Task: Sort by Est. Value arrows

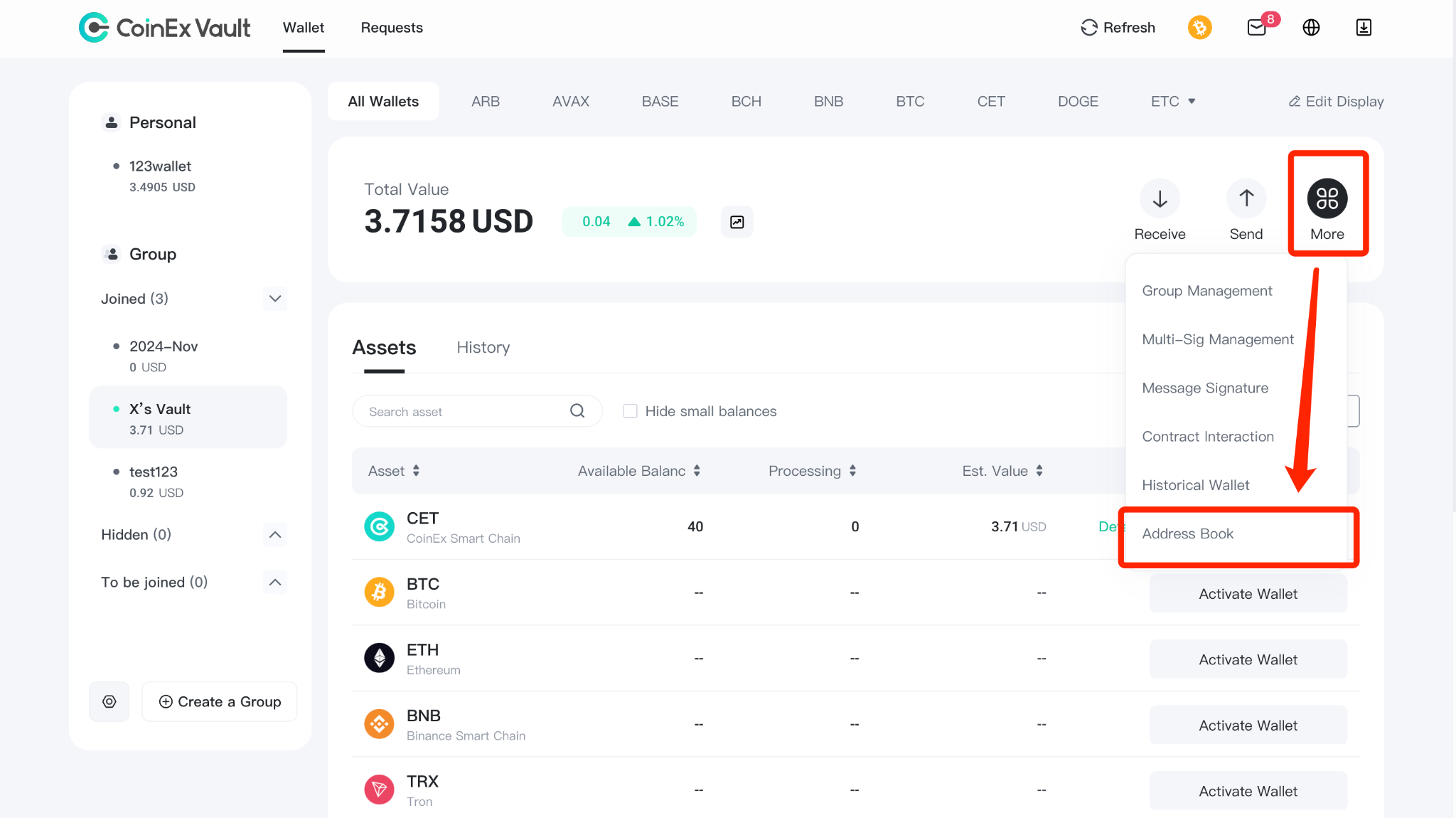Action: (x=1039, y=471)
